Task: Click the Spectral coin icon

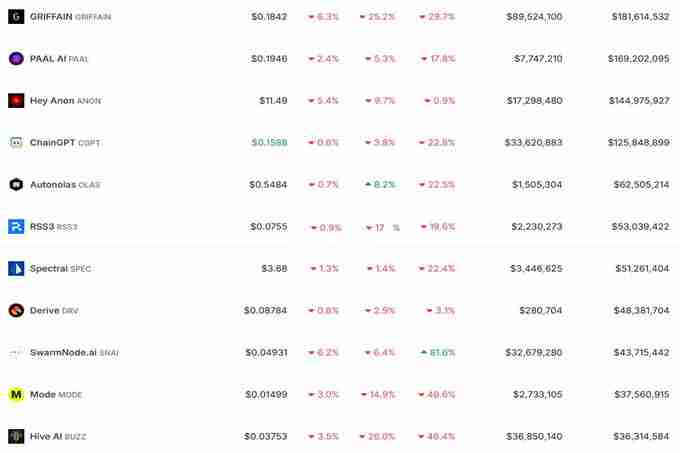Action: (16, 269)
